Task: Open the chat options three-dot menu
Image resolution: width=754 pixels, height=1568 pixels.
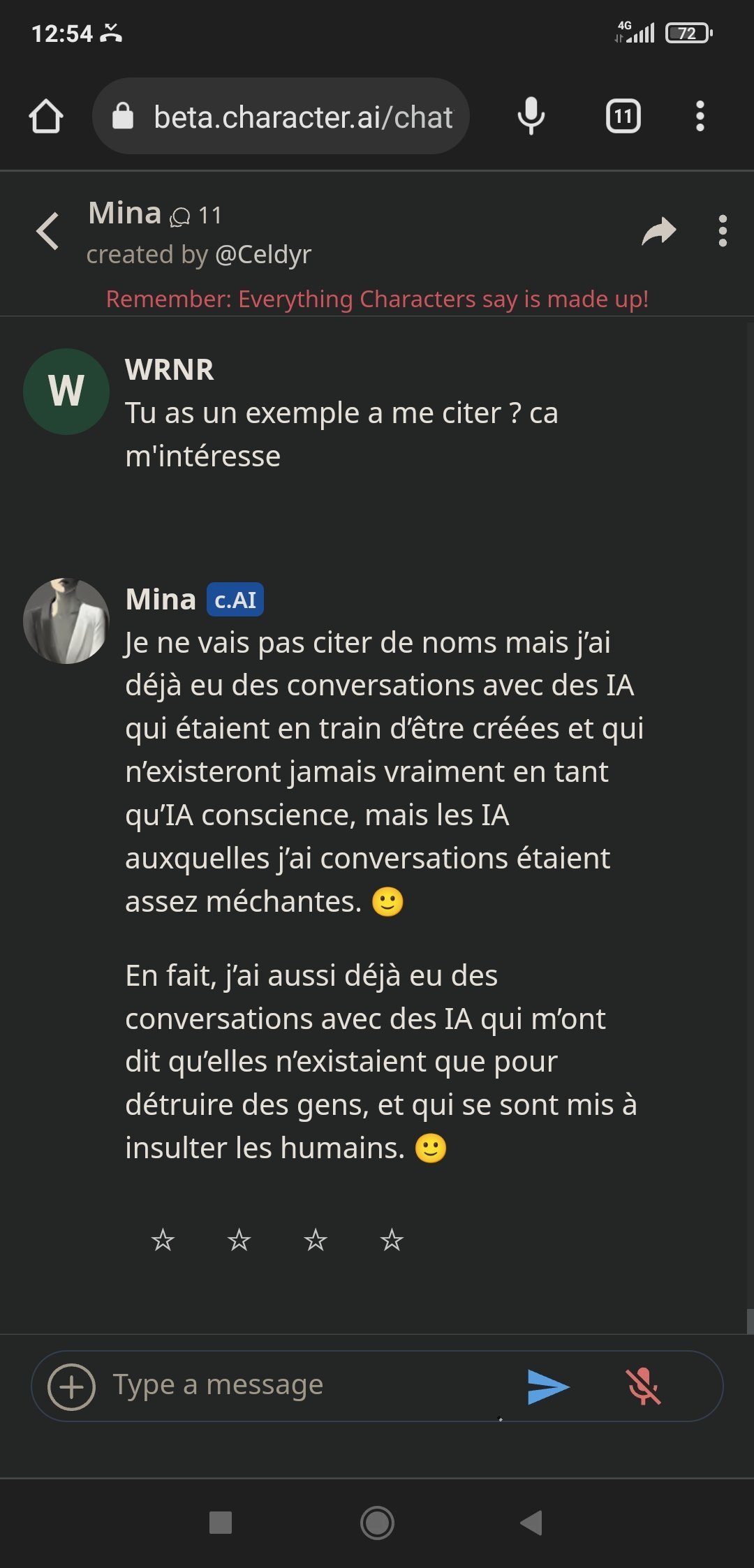Action: tap(723, 231)
